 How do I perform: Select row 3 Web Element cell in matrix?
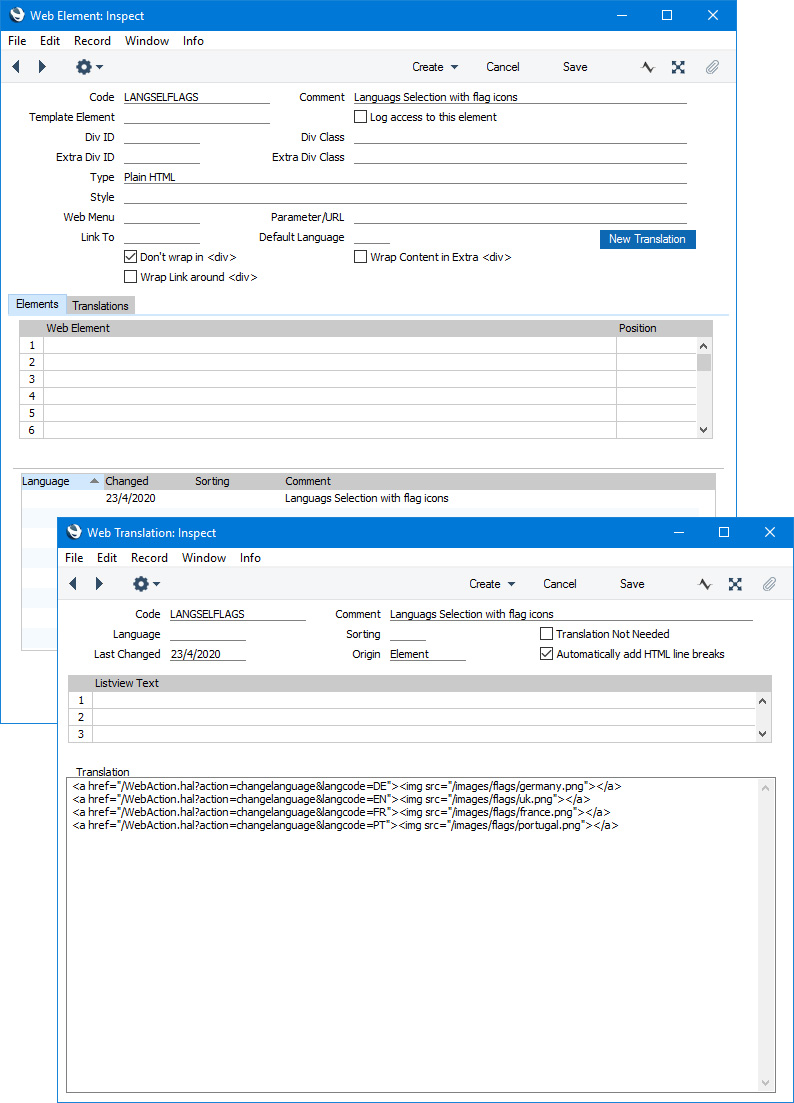330,379
